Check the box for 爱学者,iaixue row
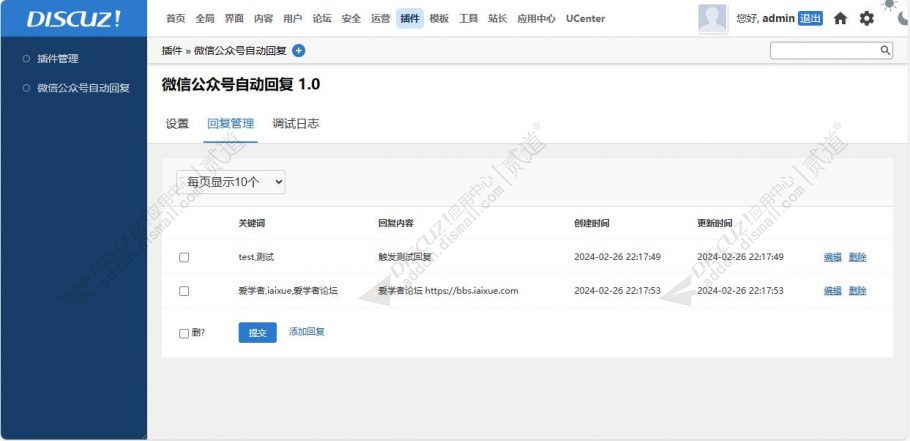The height and width of the screenshot is (441, 910). click(x=184, y=291)
